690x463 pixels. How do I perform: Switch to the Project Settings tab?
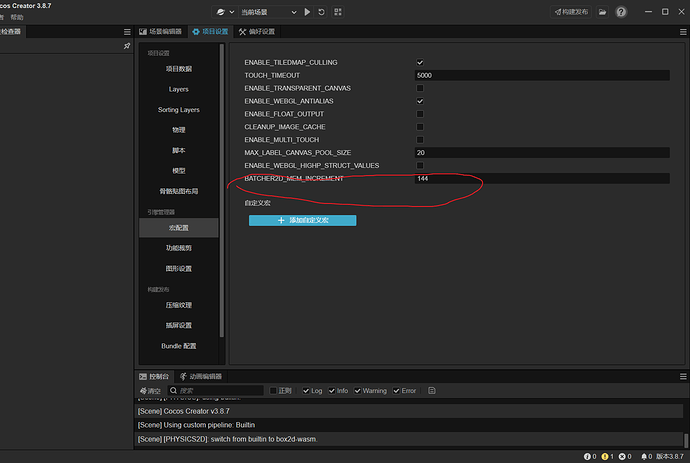pyautogui.click(x=211, y=31)
